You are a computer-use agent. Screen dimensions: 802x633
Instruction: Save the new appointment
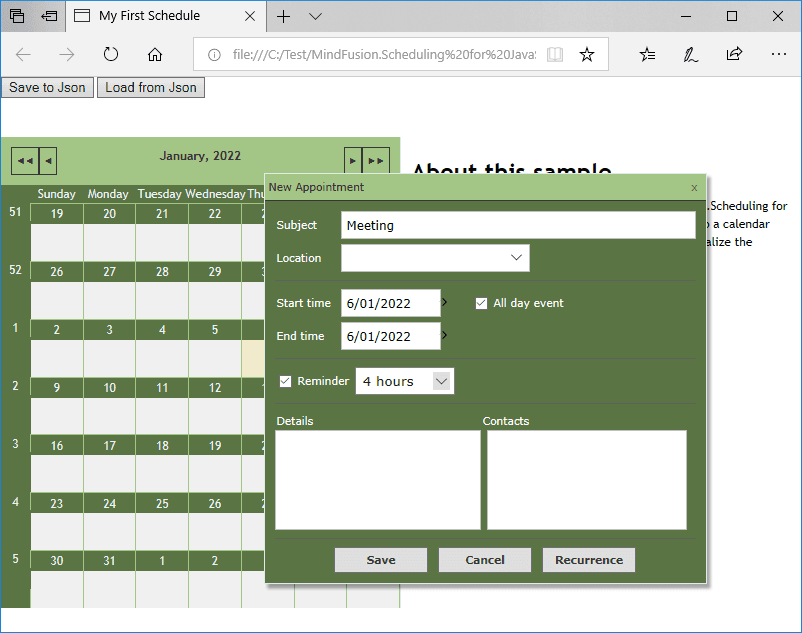381,560
